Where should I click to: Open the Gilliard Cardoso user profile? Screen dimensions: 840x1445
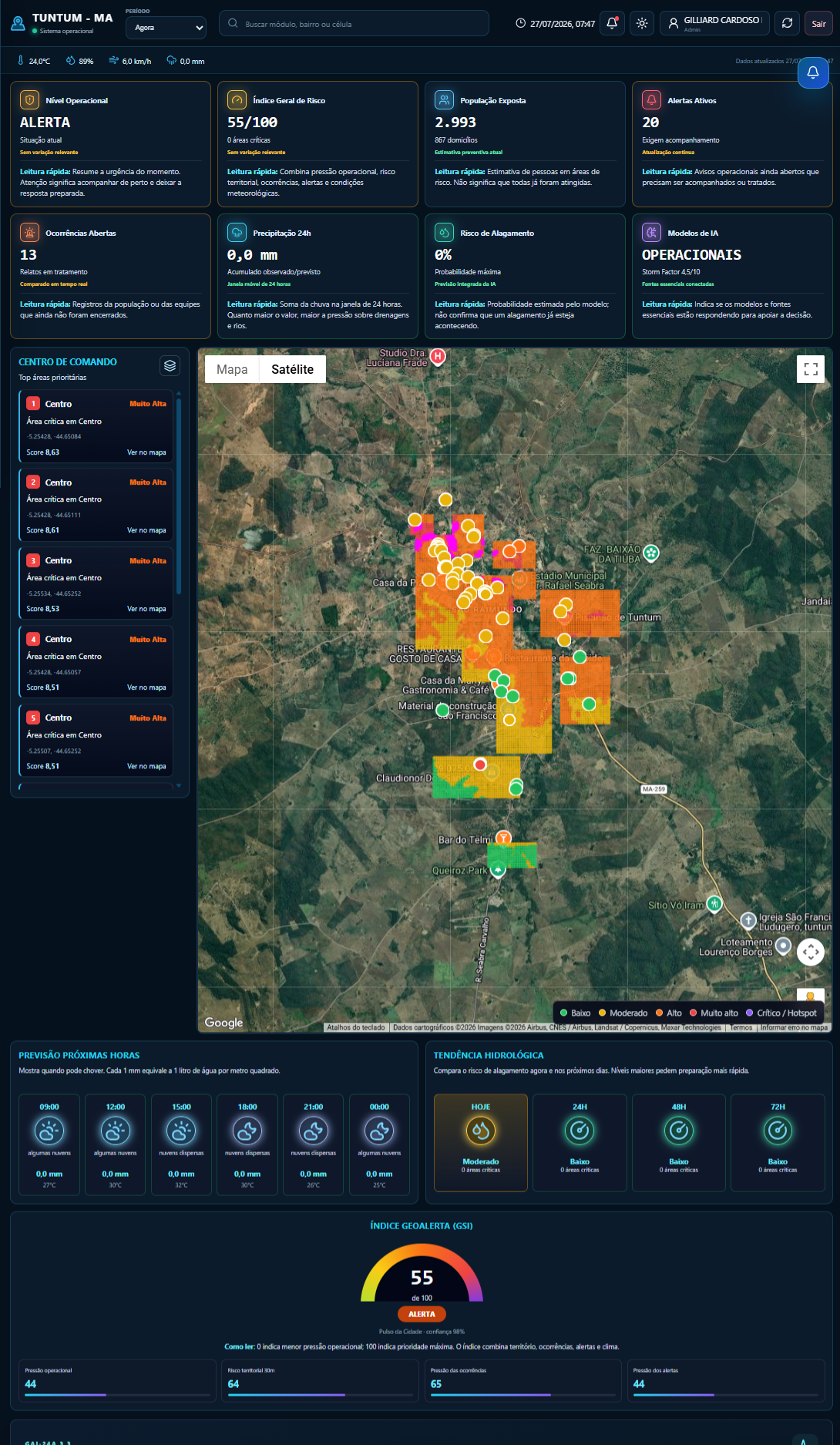(x=714, y=23)
